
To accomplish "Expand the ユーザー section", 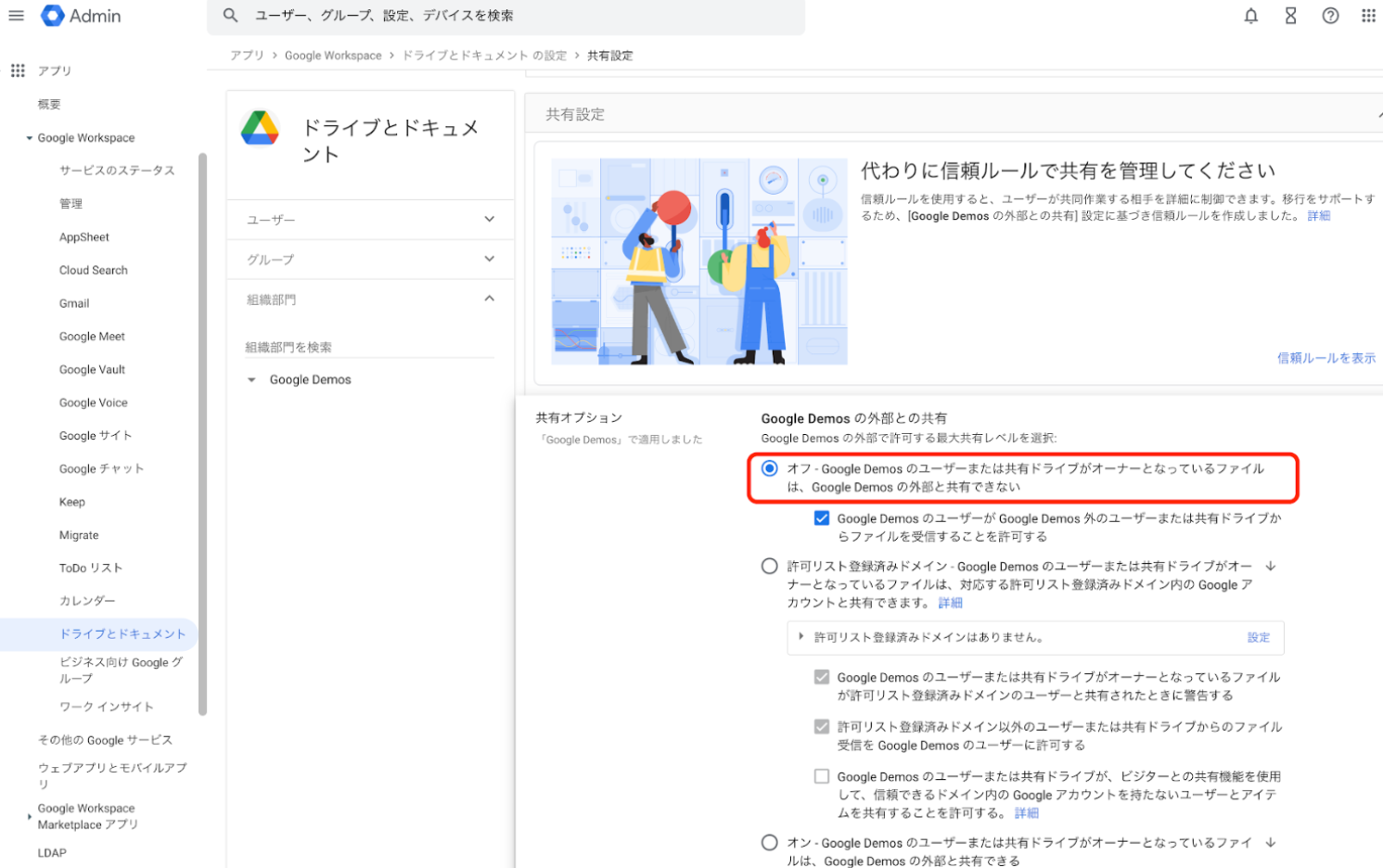I will pyautogui.click(x=489, y=220).
